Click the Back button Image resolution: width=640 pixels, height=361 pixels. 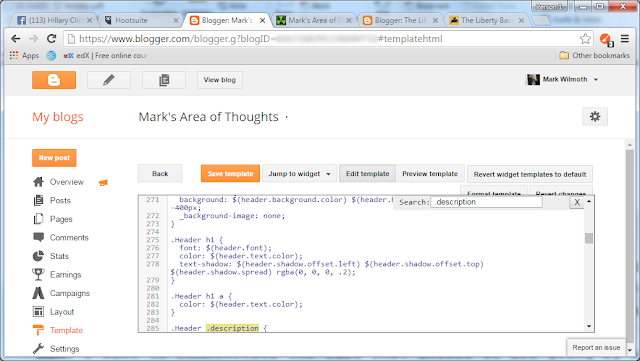coord(160,174)
